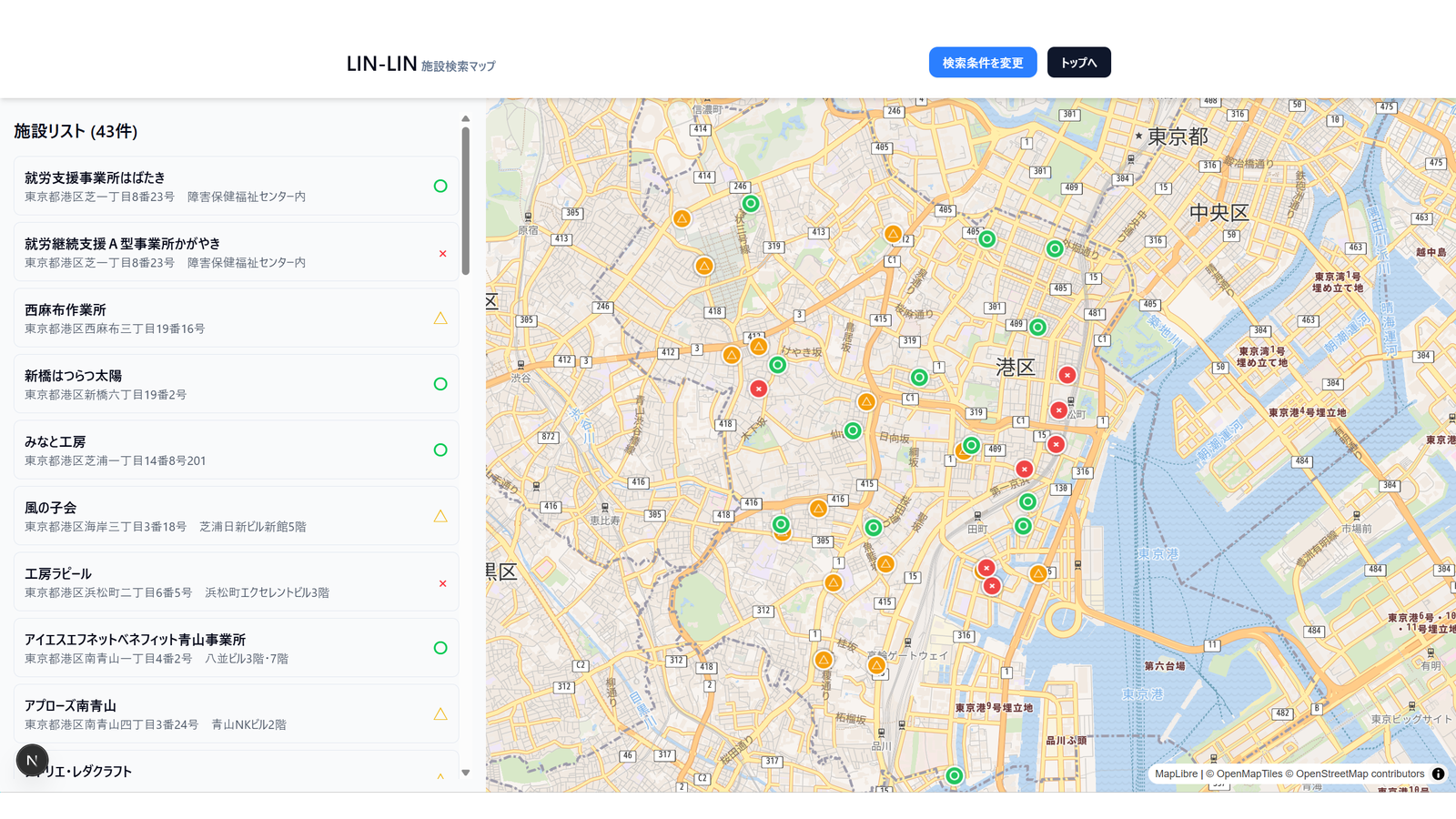This screenshot has height=819, width=1456.
Task: Select the green map marker left of 日向坂 label
Action: pyautogui.click(x=853, y=430)
